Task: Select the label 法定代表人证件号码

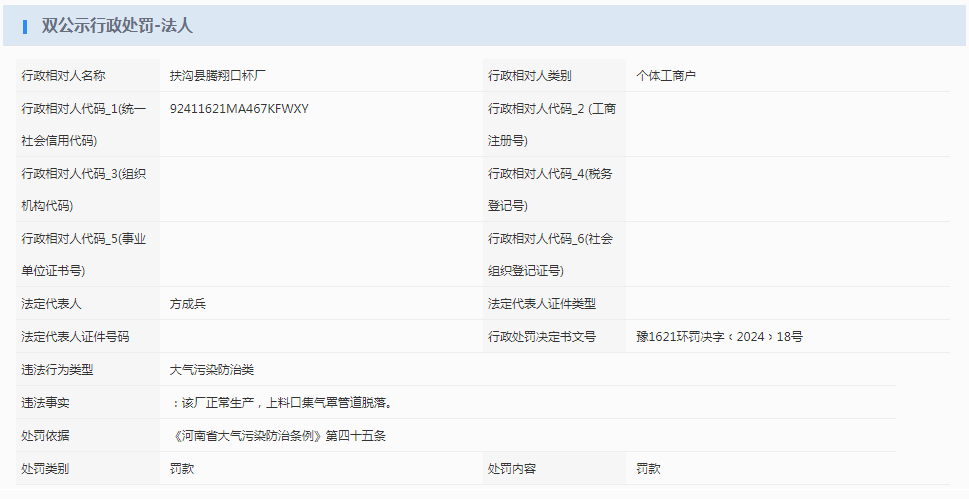Action: (x=75, y=337)
